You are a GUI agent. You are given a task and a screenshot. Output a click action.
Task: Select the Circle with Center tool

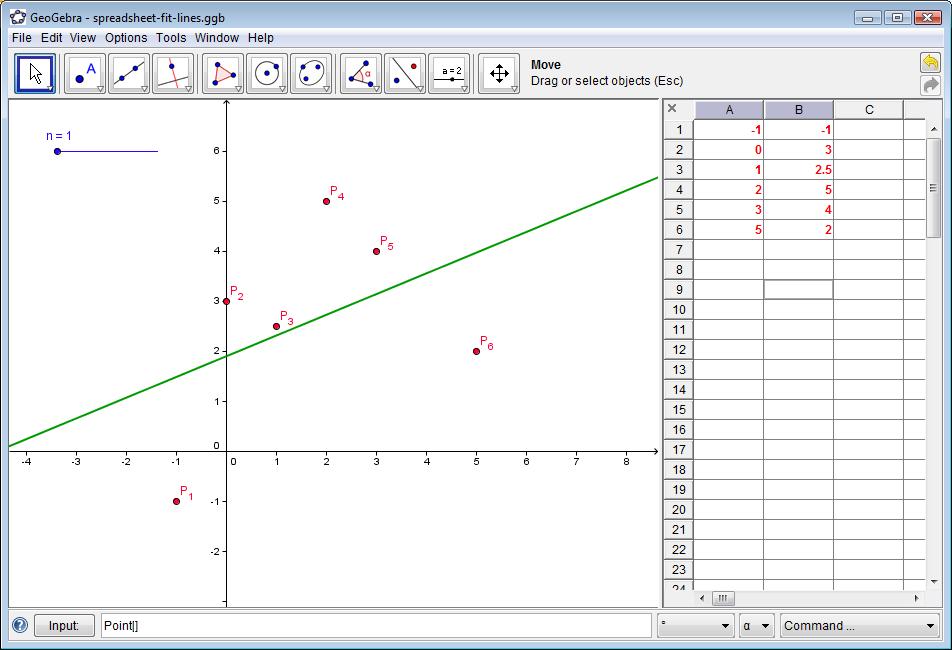coord(267,73)
